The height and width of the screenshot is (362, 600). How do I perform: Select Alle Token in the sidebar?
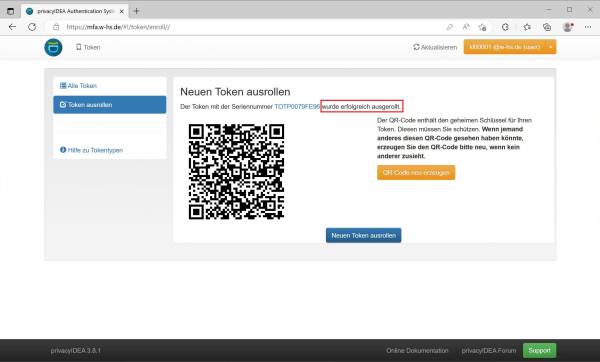[78, 86]
